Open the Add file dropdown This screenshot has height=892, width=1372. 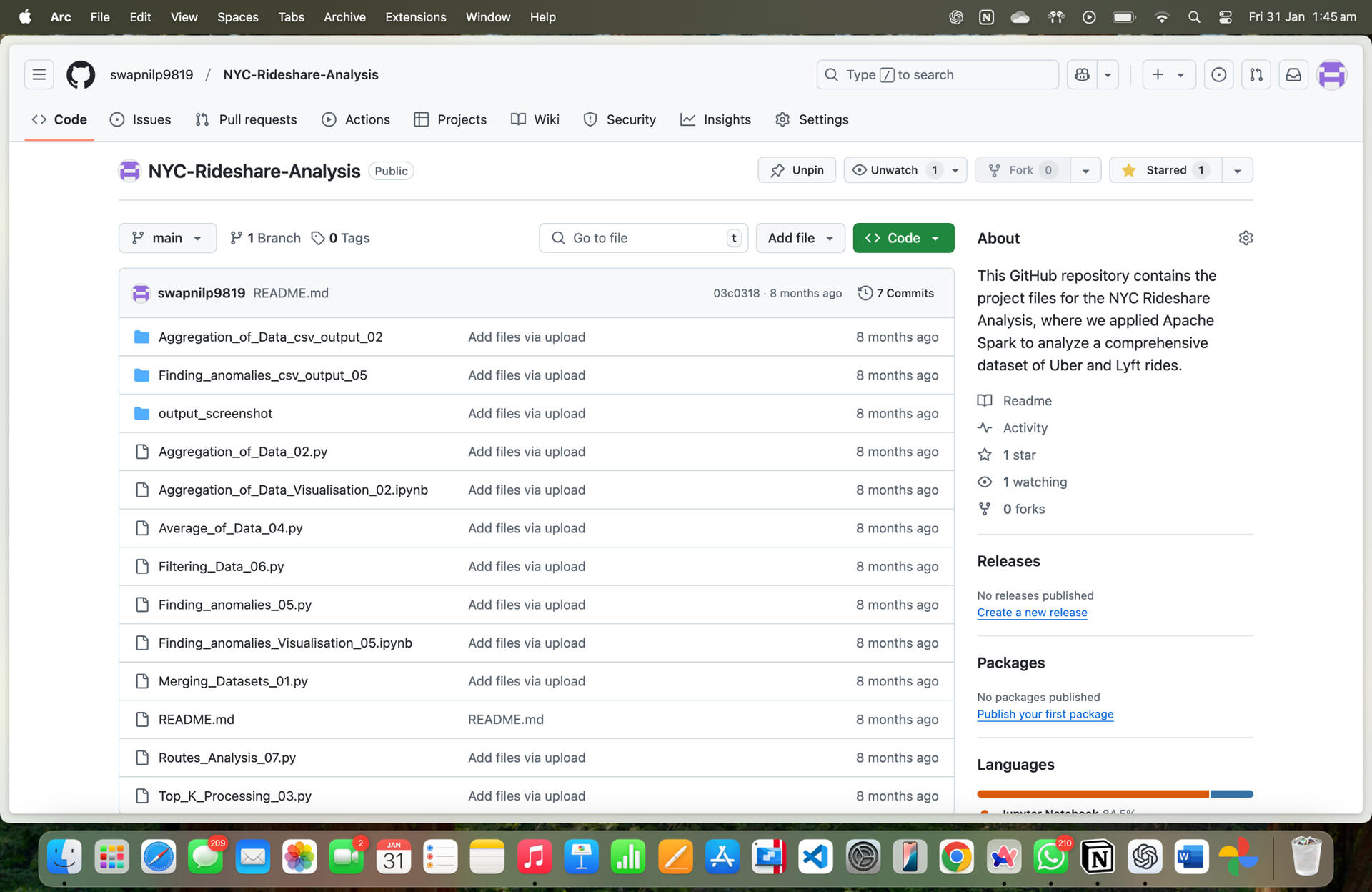800,238
